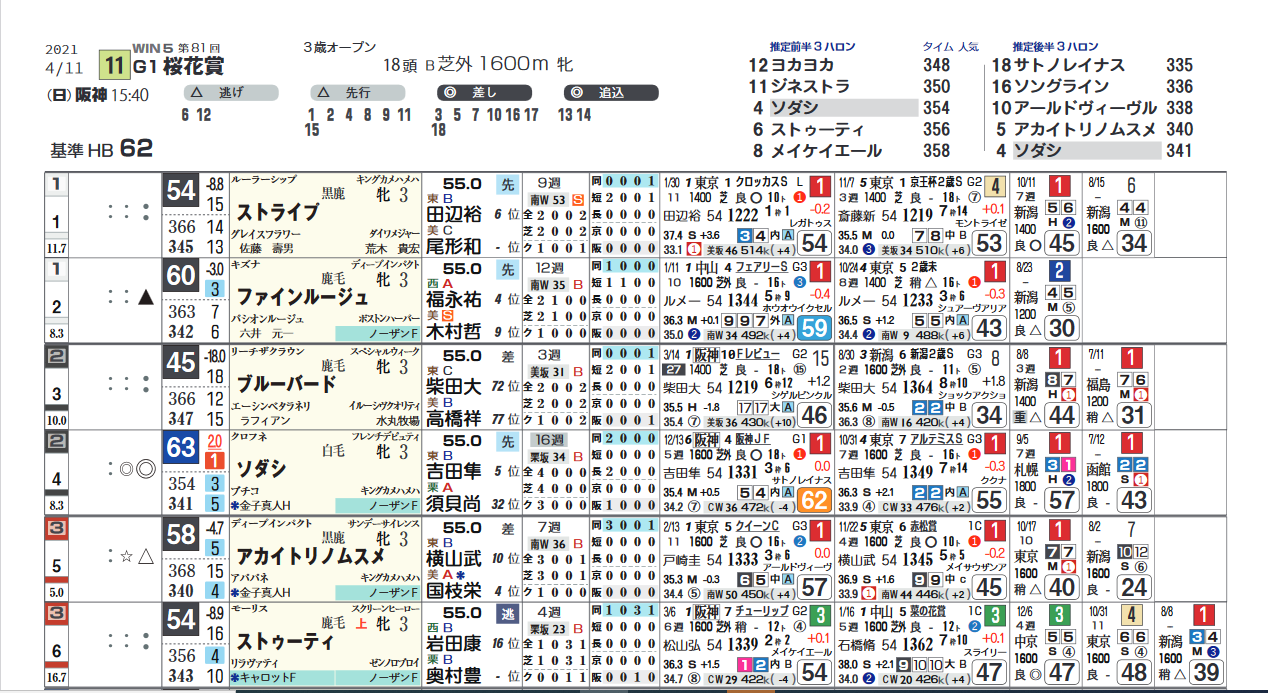Click trainer name 国枝栄
This screenshot has width=1268, height=693.
tap(453, 590)
